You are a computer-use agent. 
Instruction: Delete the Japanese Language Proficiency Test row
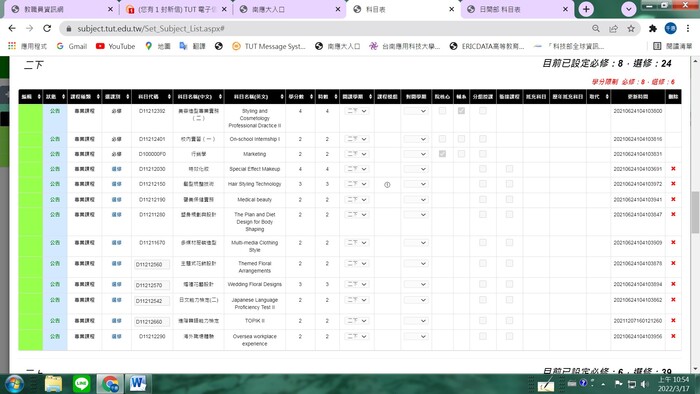pos(673,299)
